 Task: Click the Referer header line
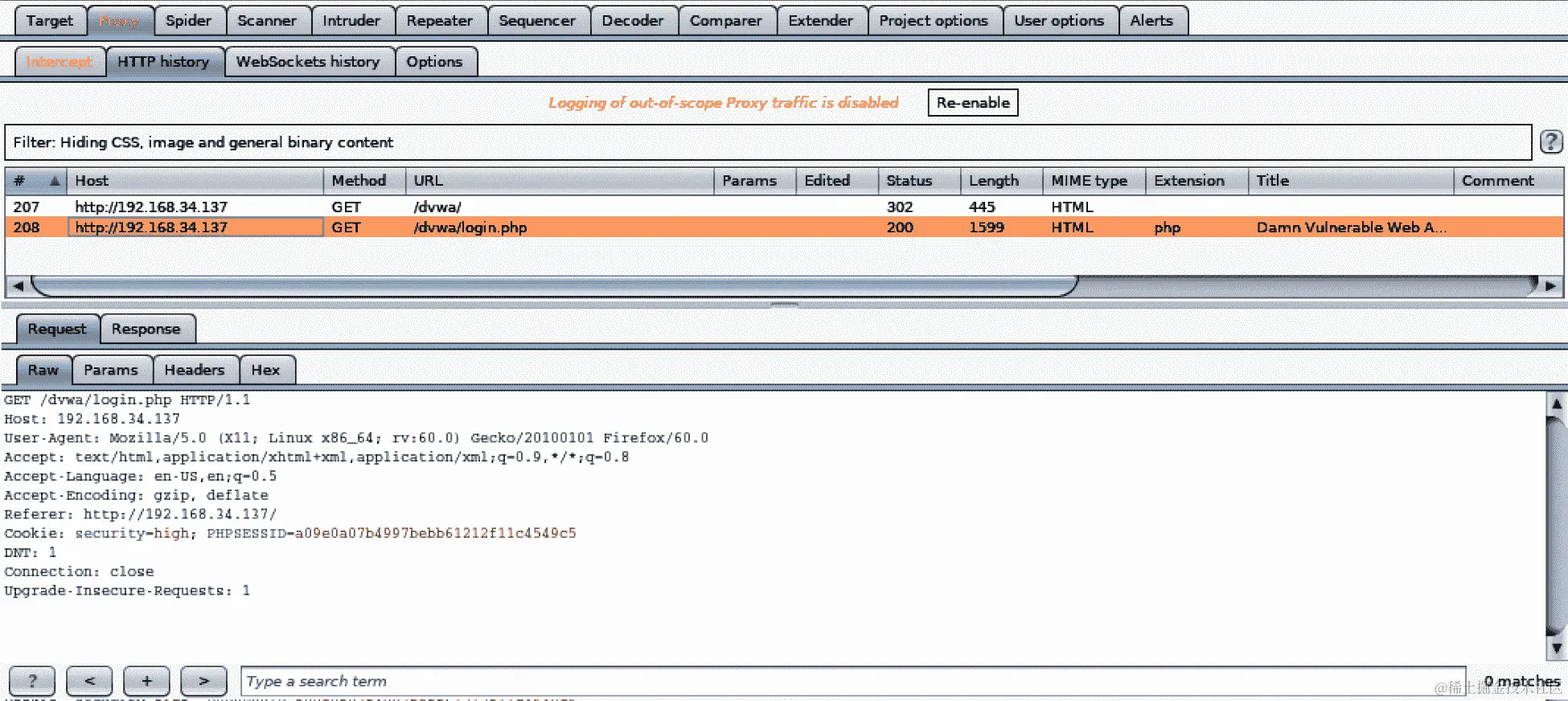point(140,514)
